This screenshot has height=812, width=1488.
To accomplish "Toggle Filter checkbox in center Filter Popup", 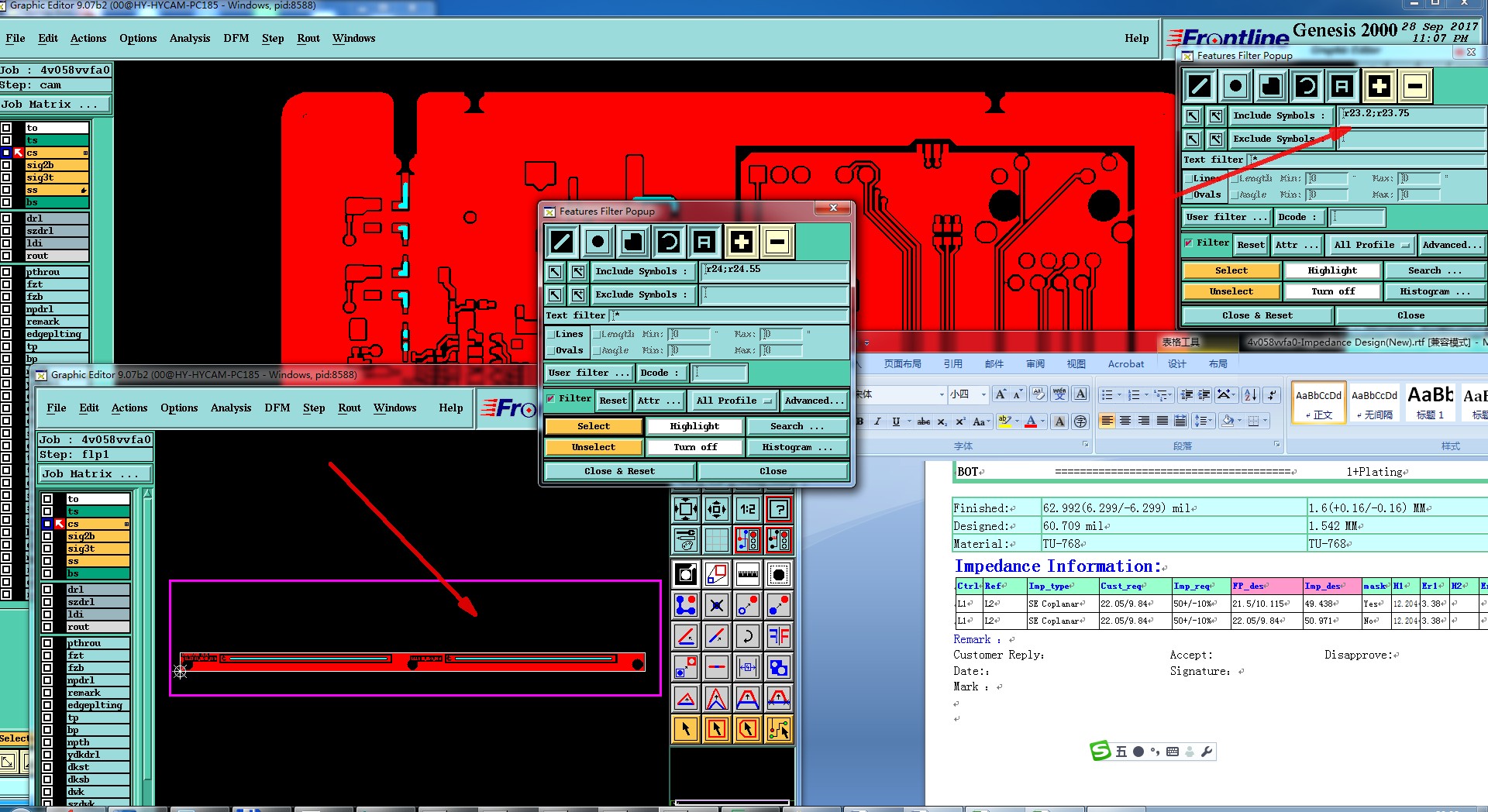I will click(551, 399).
